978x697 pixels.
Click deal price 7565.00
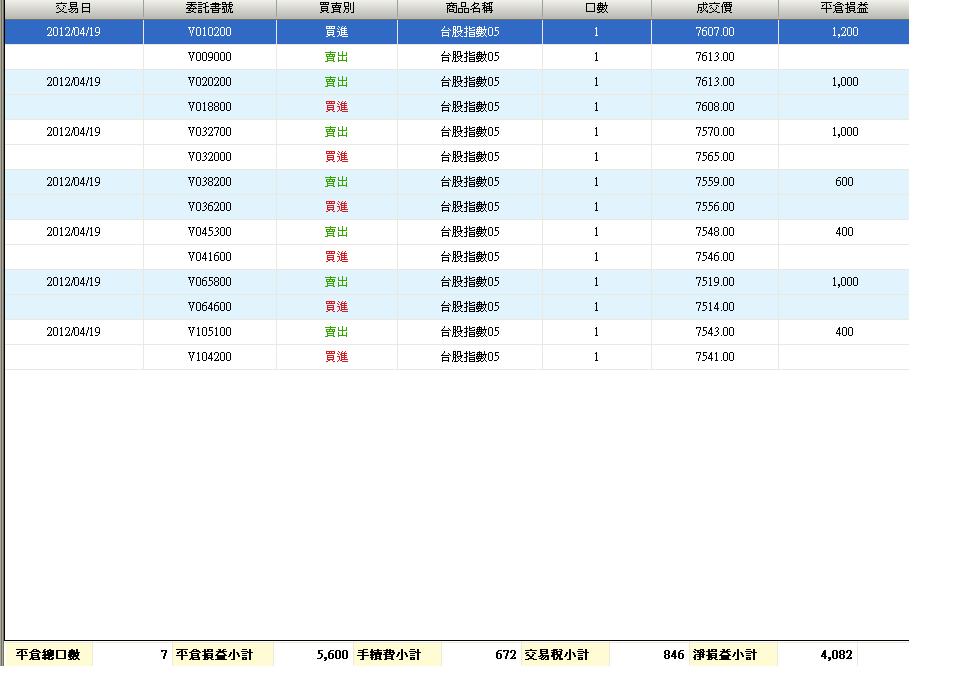[715, 157]
